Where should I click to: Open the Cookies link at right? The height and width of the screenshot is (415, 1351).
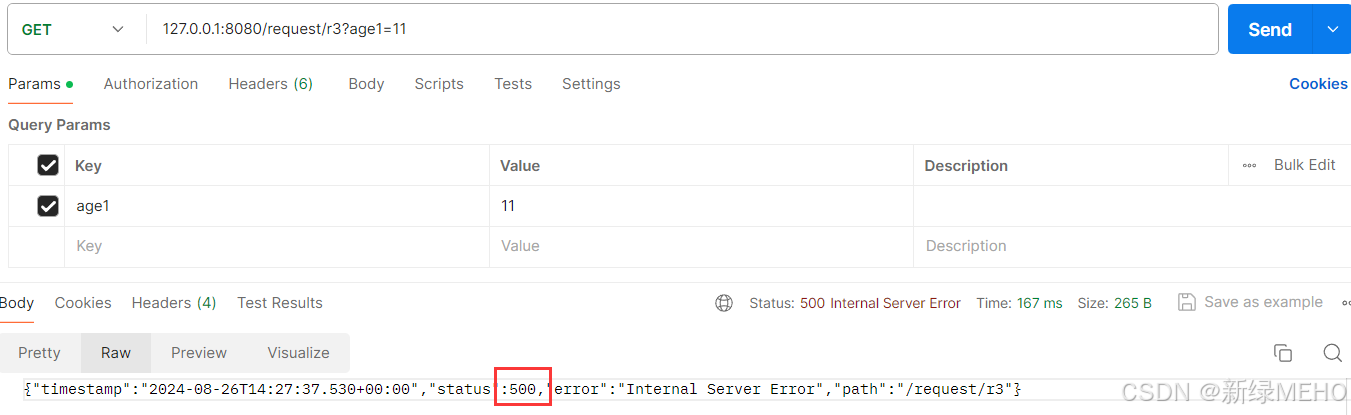click(x=1318, y=84)
